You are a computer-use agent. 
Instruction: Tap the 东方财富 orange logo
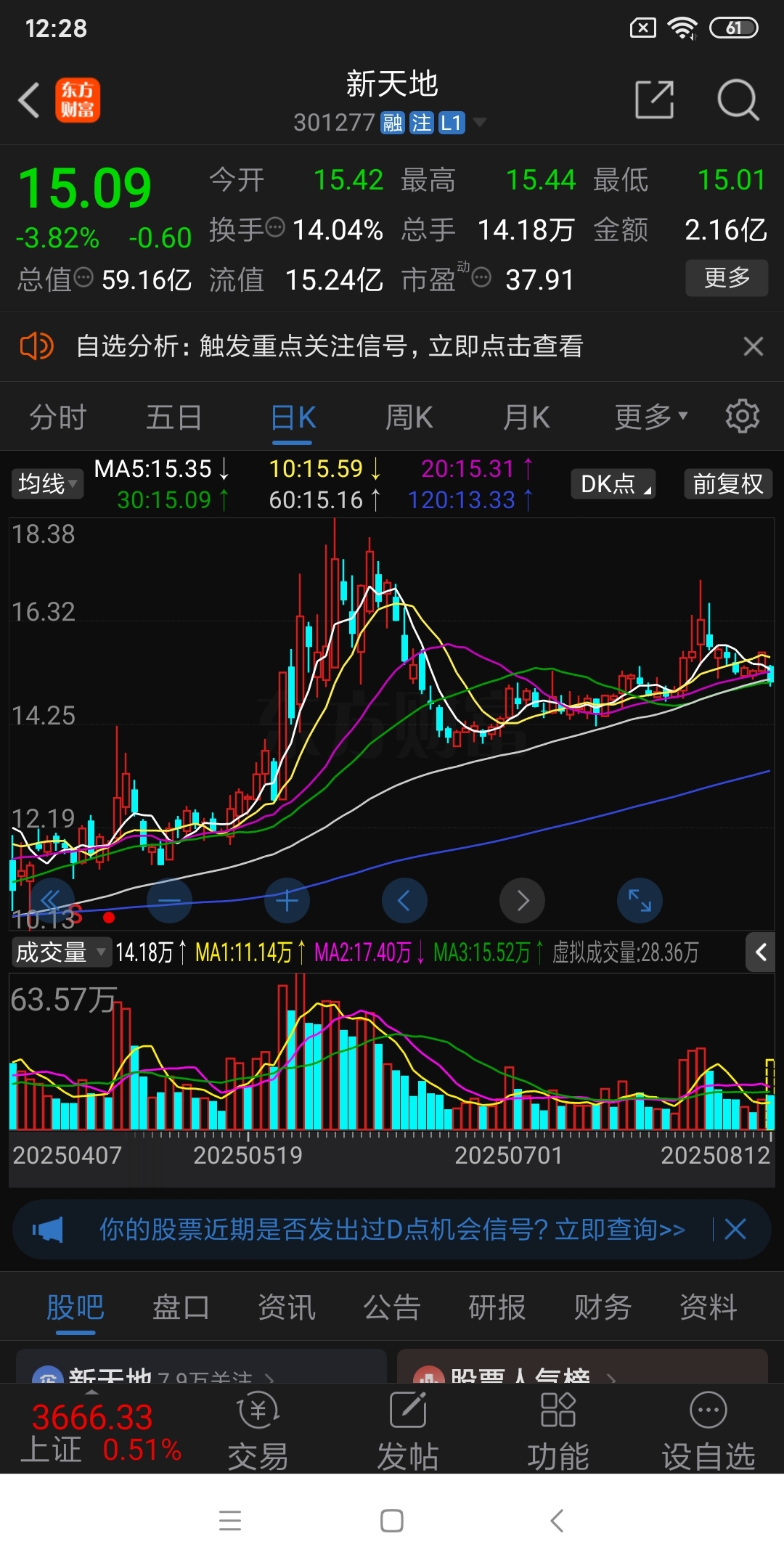coord(78,100)
